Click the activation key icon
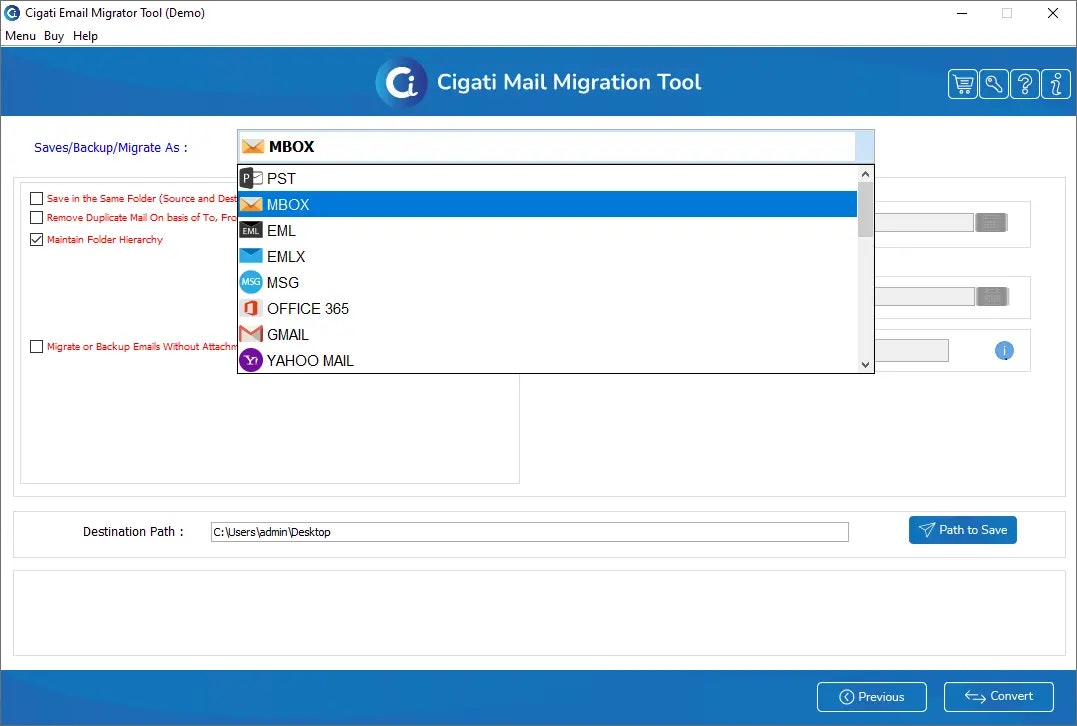Image resolution: width=1077 pixels, height=726 pixels. pos(994,84)
